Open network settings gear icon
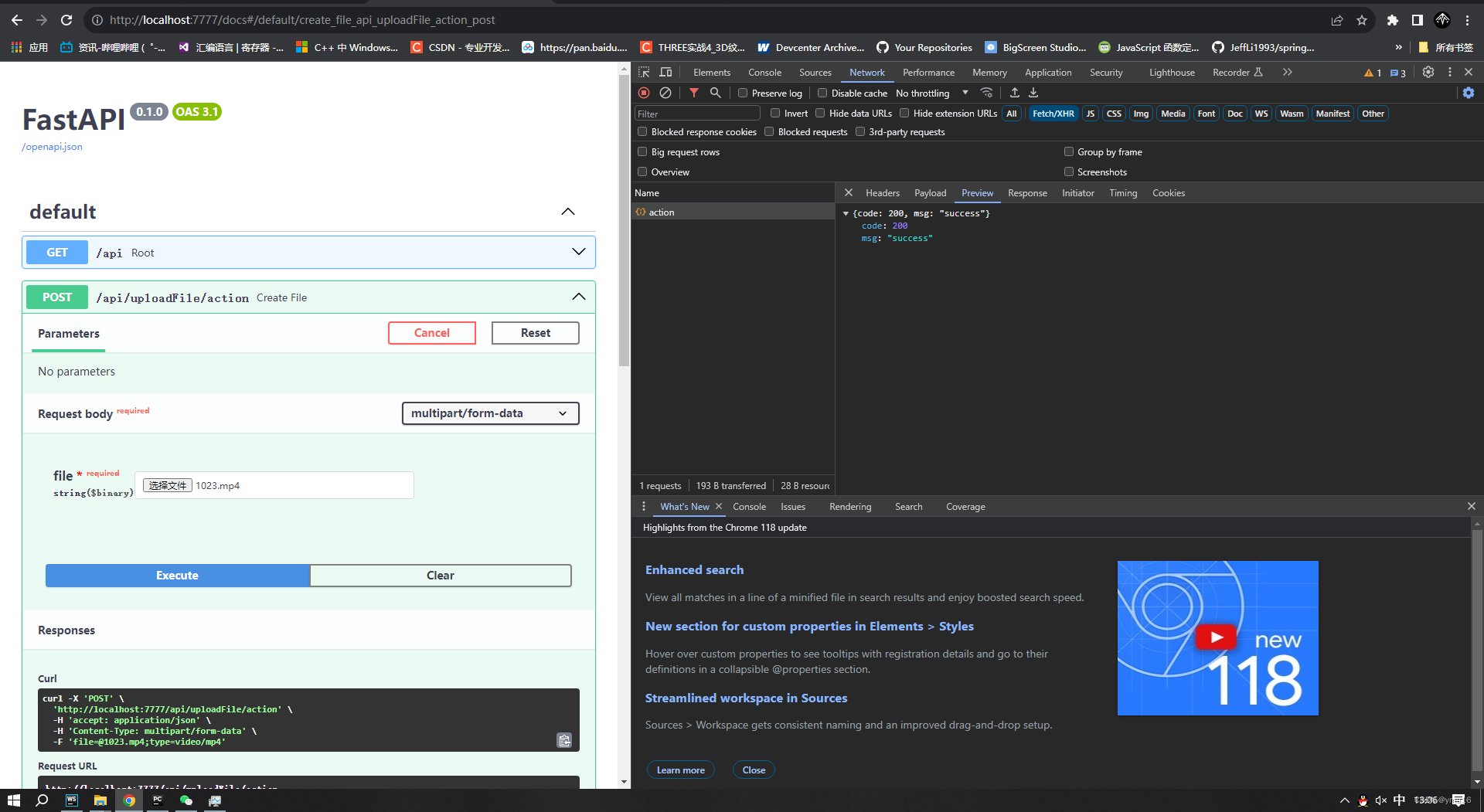The width and height of the screenshot is (1484, 812). coord(1469,93)
